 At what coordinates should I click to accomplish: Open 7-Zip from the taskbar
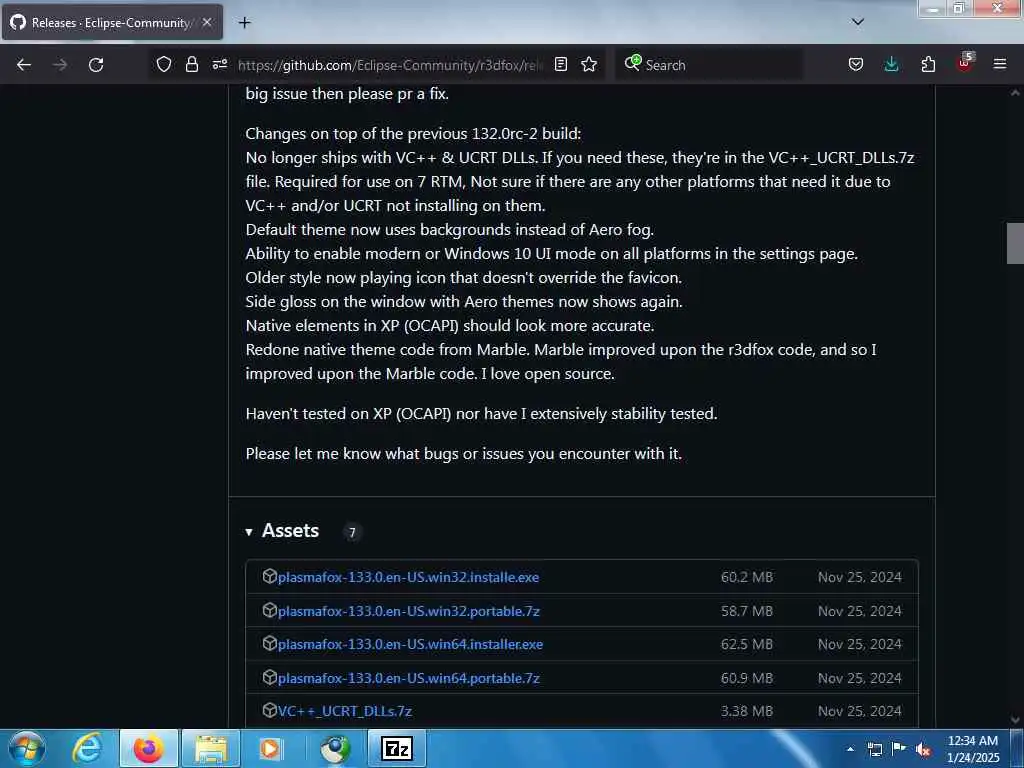396,748
